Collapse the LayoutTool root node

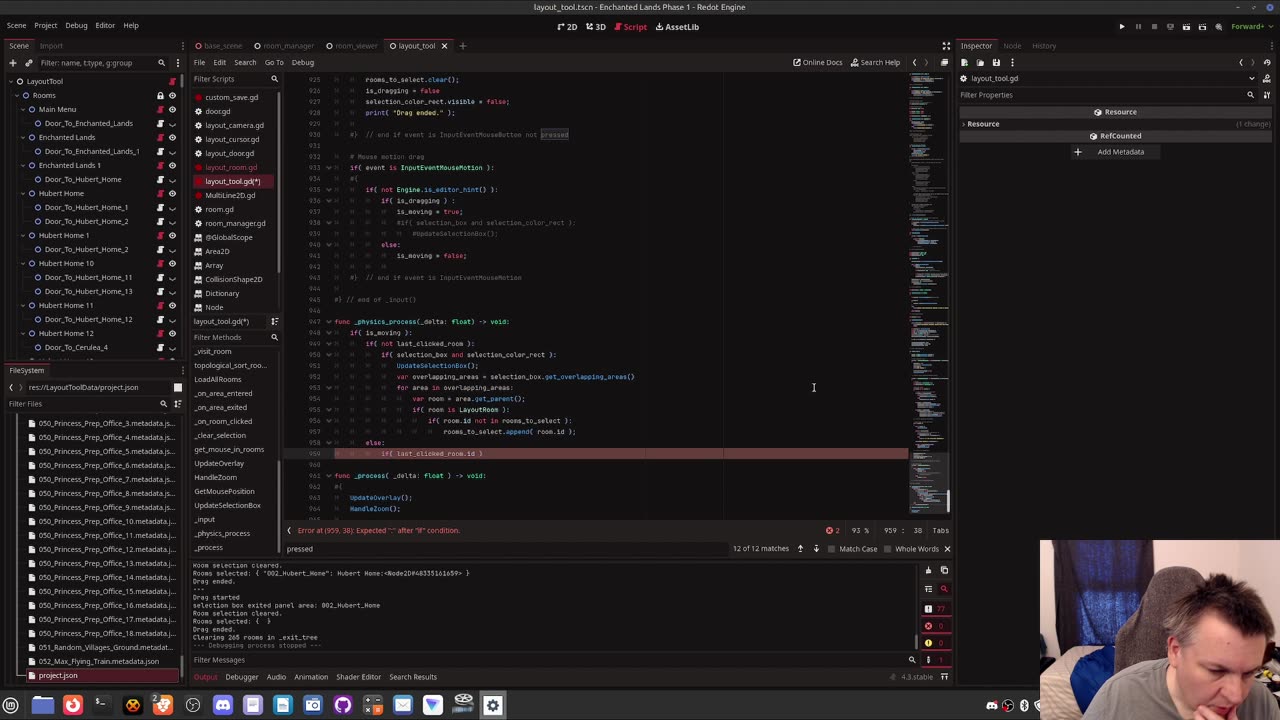(10, 81)
